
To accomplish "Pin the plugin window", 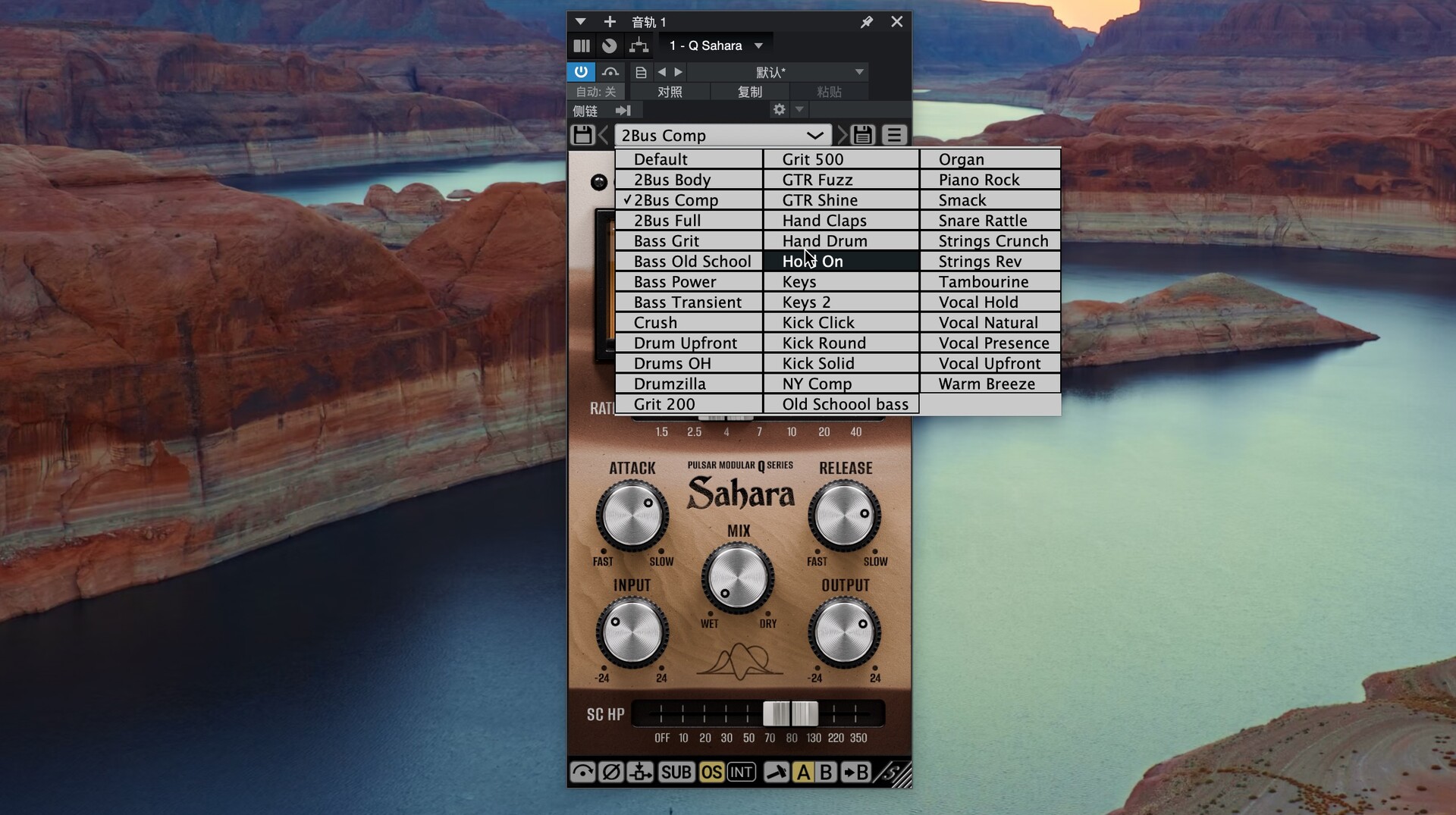I will 866,22.
